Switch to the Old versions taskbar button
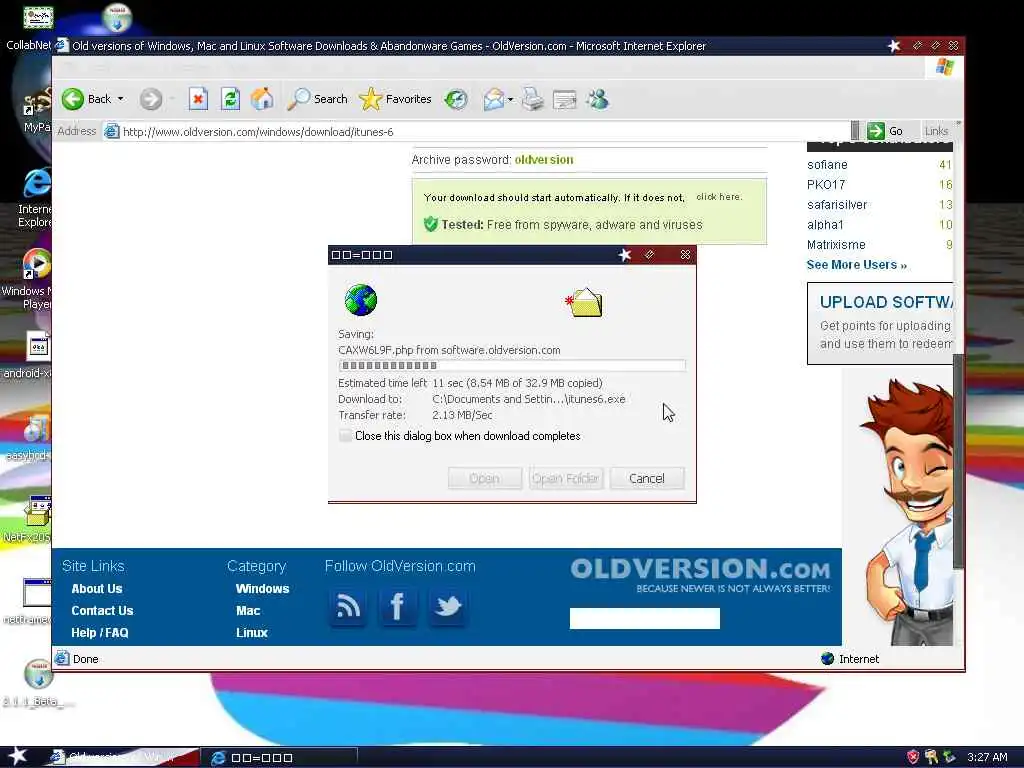Viewport: 1024px width, 768px height. pyautogui.click(x=121, y=758)
